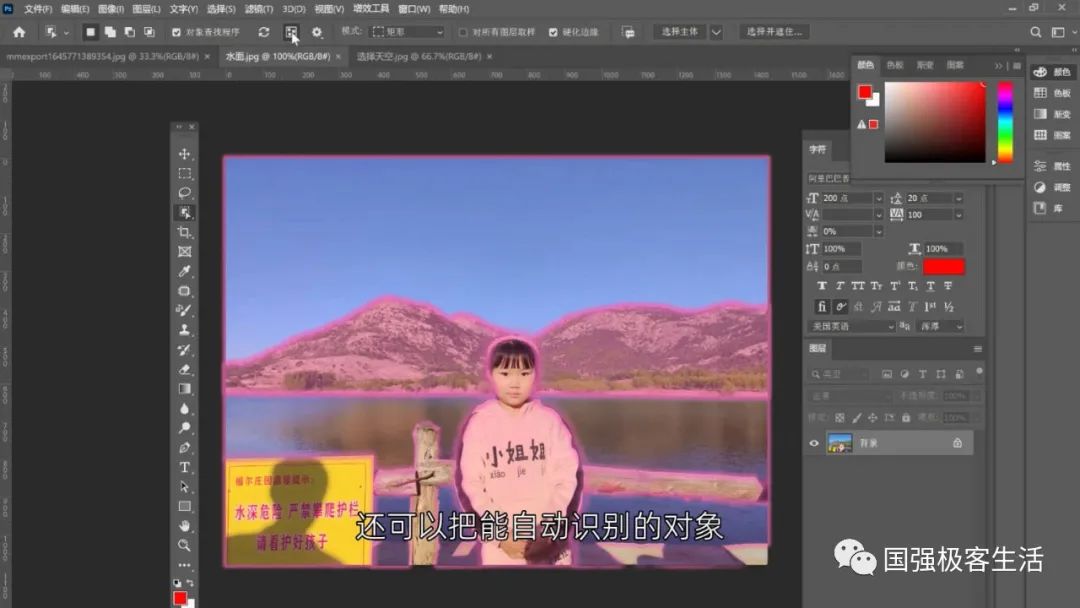Expand the Select Subject (选择主体) arrow dropdown
This screenshot has height=608, width=1080.
(716, 32)
